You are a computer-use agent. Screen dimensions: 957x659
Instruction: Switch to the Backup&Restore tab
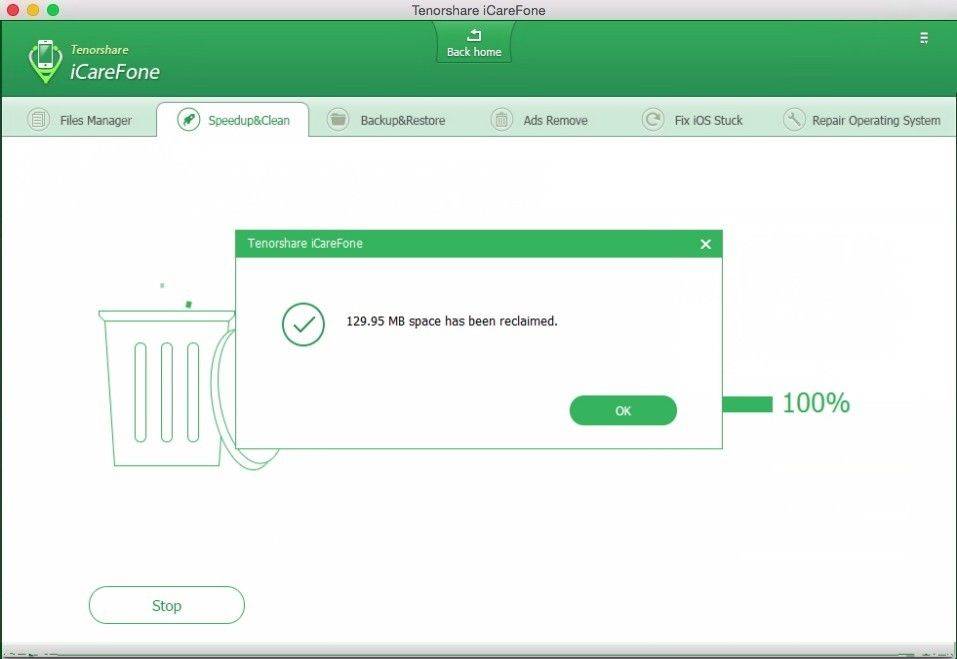pos(386,120)
